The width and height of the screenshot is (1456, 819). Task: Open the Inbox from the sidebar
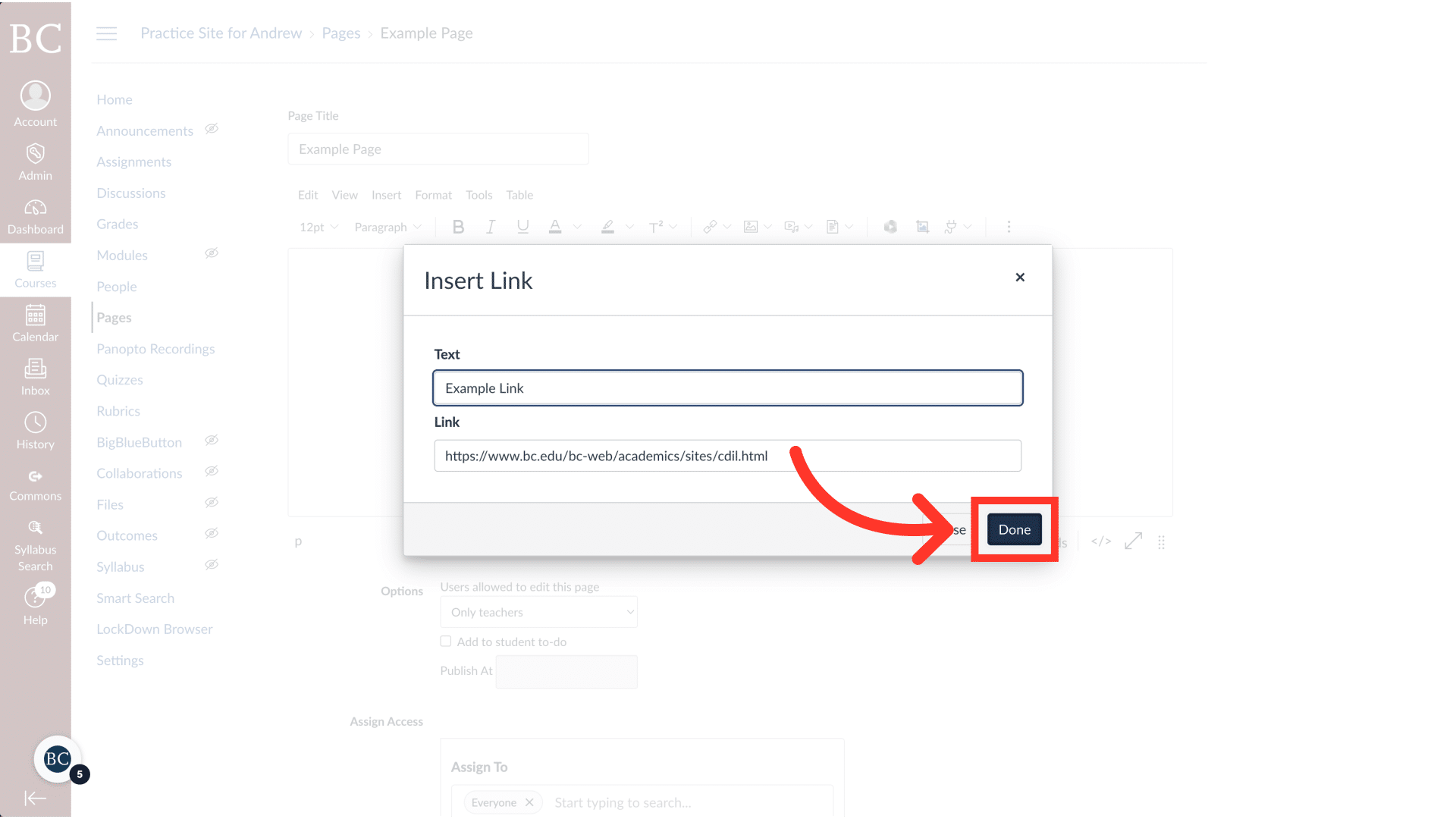[x=35, y=376]
